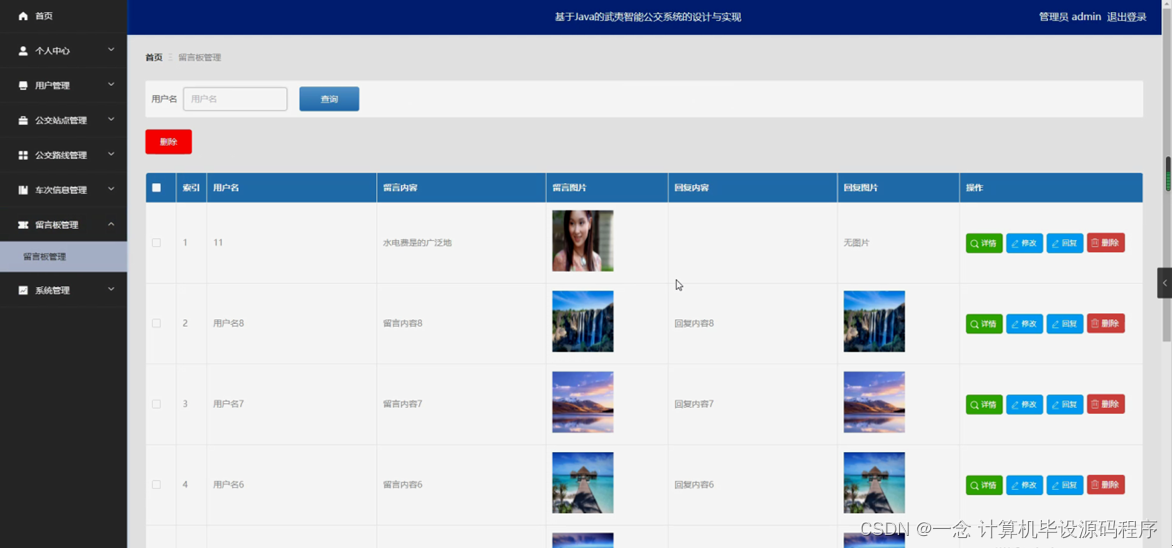Viewport: 1173px width, 548px height.
Task: Click 修改 for 用户名6 row
Action: pos(1024,485)
